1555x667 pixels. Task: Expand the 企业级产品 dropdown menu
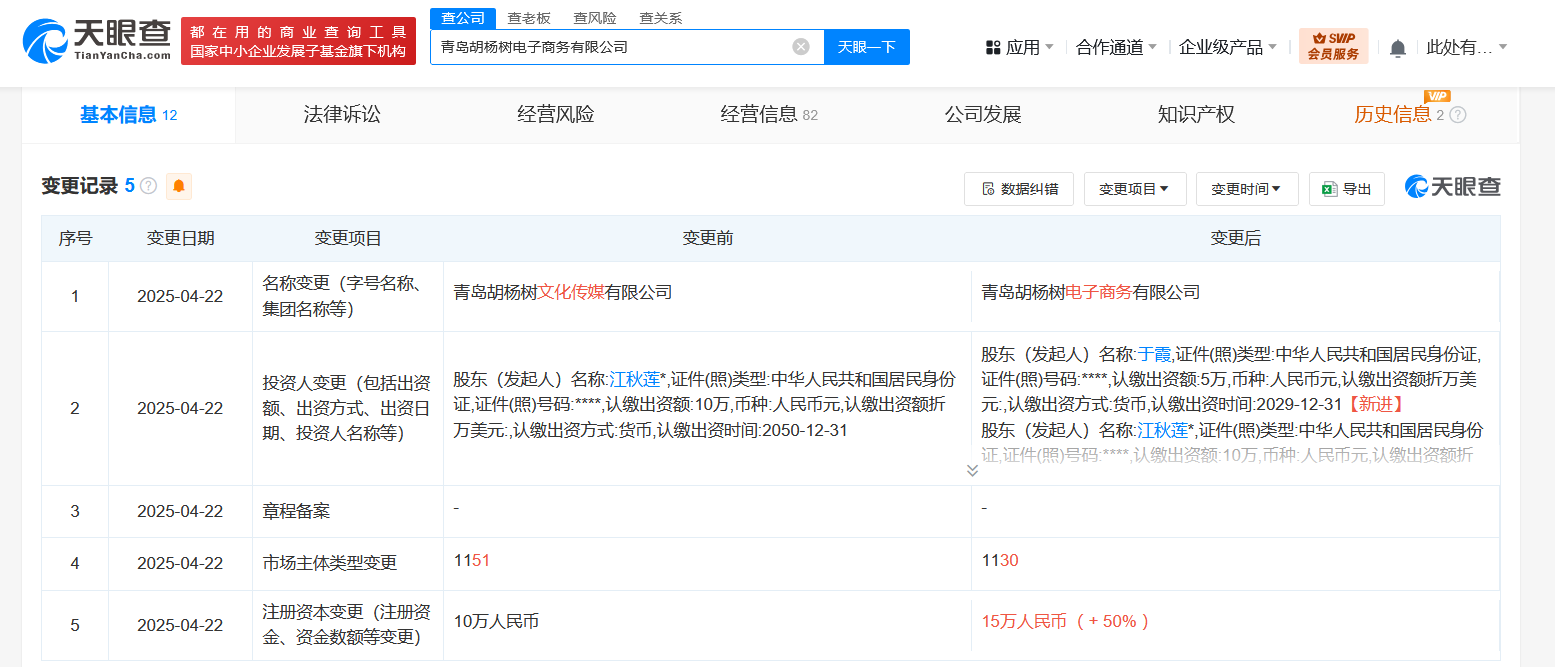tap(1227, 47)
